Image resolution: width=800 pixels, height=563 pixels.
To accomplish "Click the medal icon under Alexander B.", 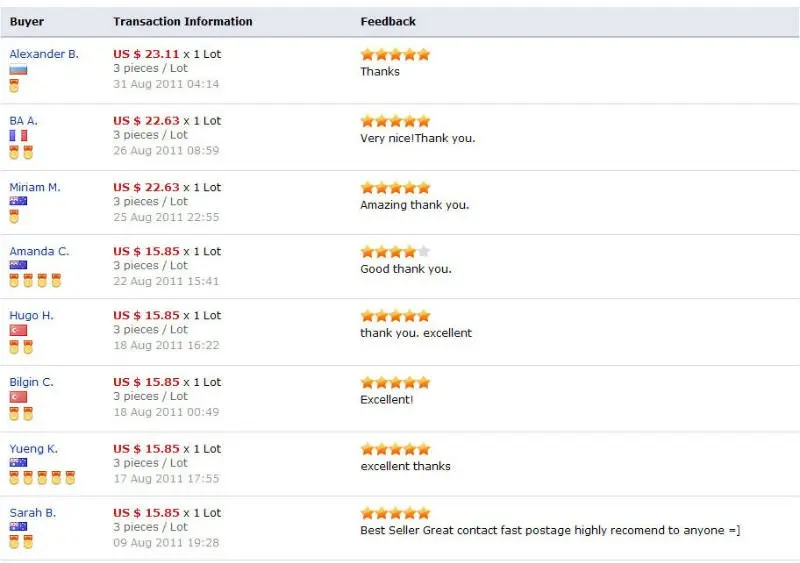I will click(x=14, y=86).
